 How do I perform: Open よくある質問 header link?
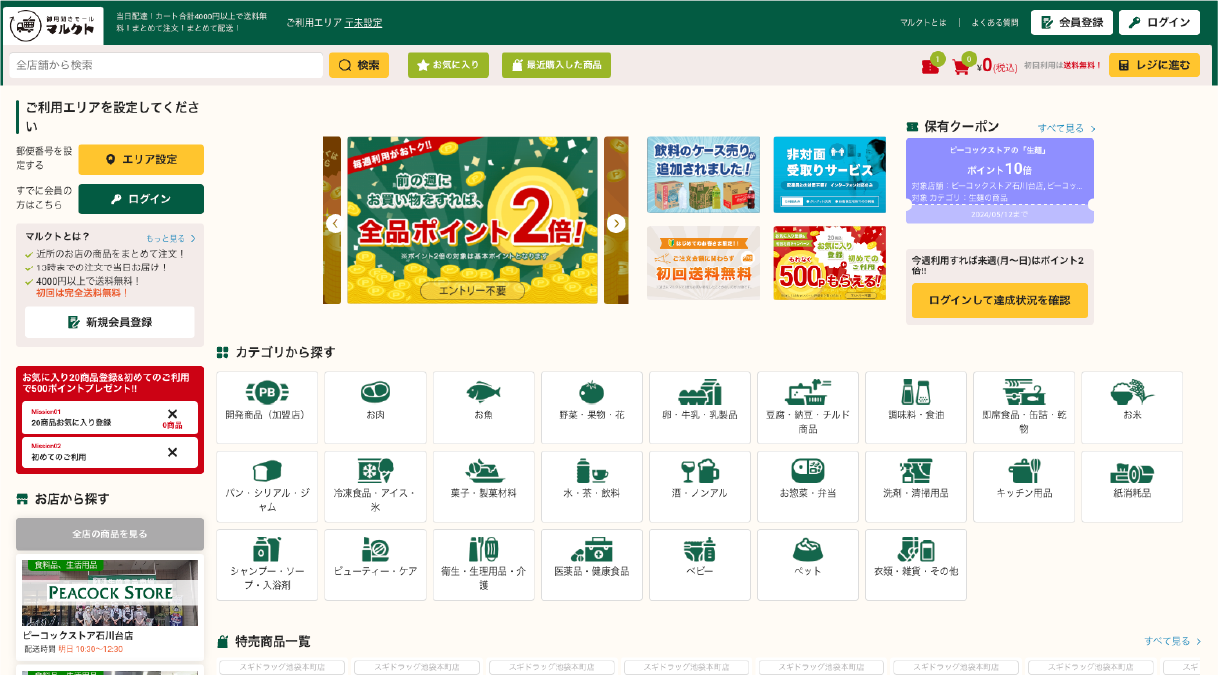tap(995, 22)
